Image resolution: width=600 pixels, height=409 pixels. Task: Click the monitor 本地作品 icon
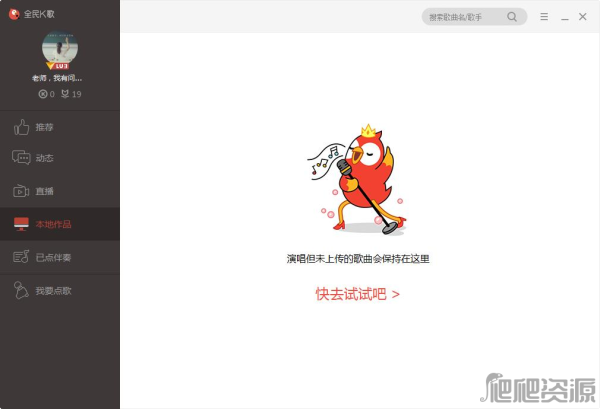pos(21,224)
